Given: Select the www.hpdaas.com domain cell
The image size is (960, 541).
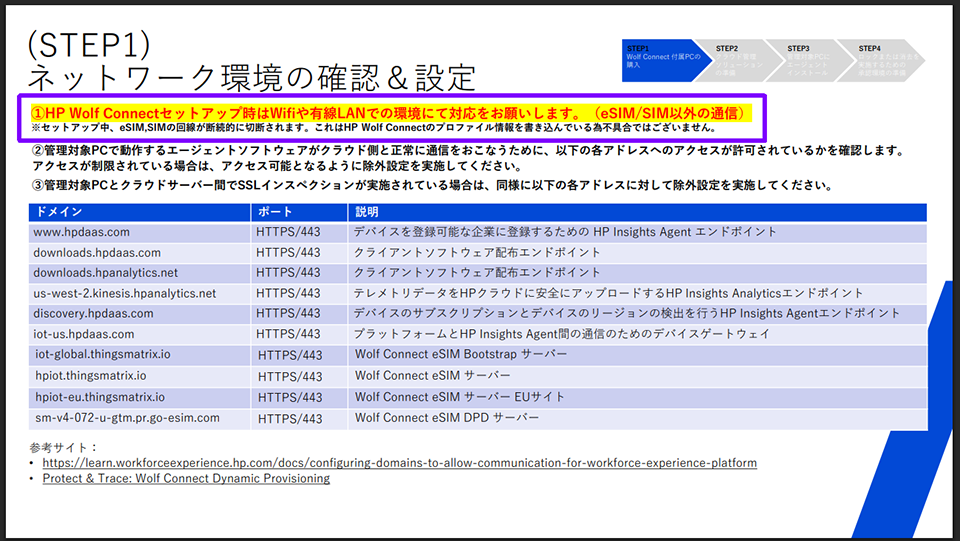Looking at the screenshot, I should pyautogui.click(x=140, y=232).
